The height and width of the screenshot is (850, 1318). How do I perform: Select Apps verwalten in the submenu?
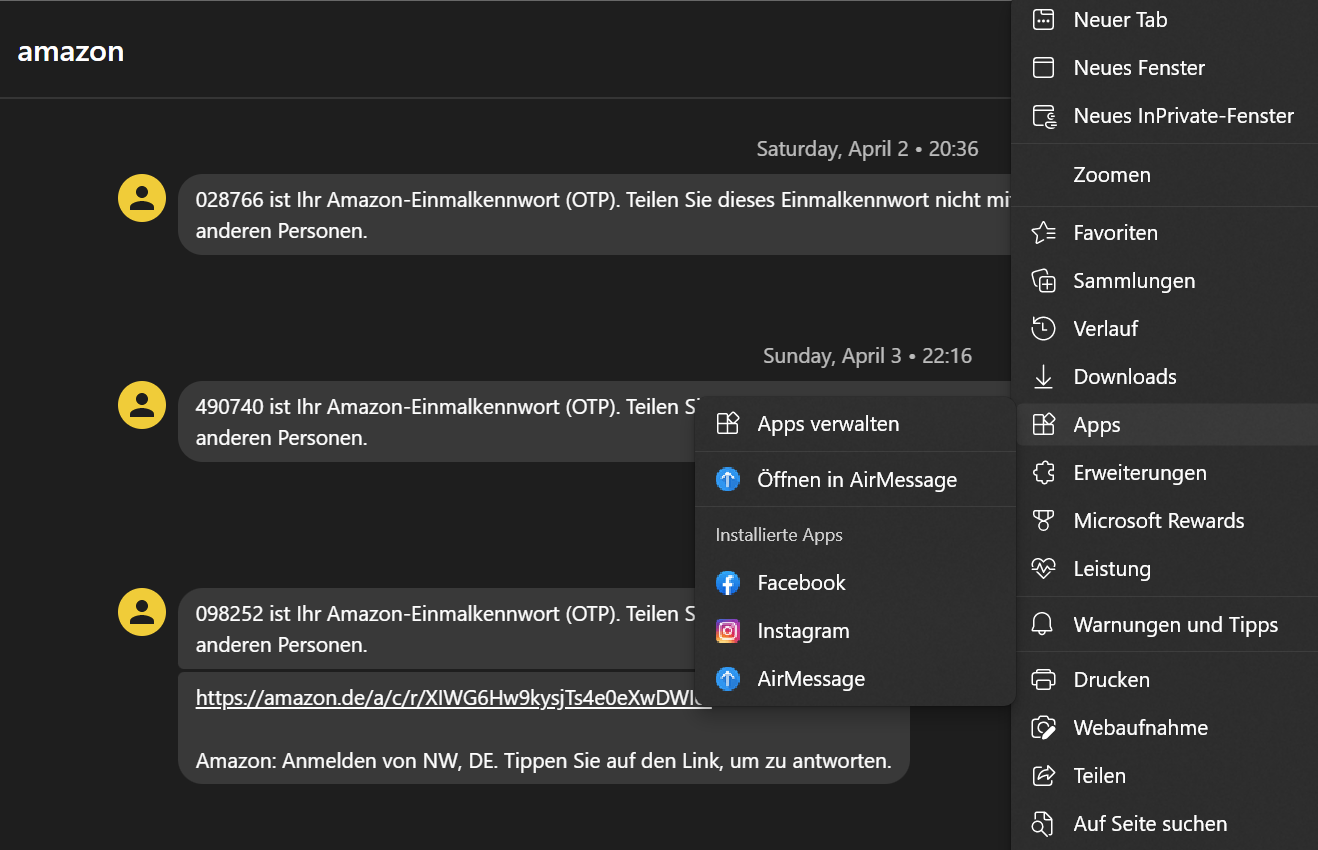[855, 424]
